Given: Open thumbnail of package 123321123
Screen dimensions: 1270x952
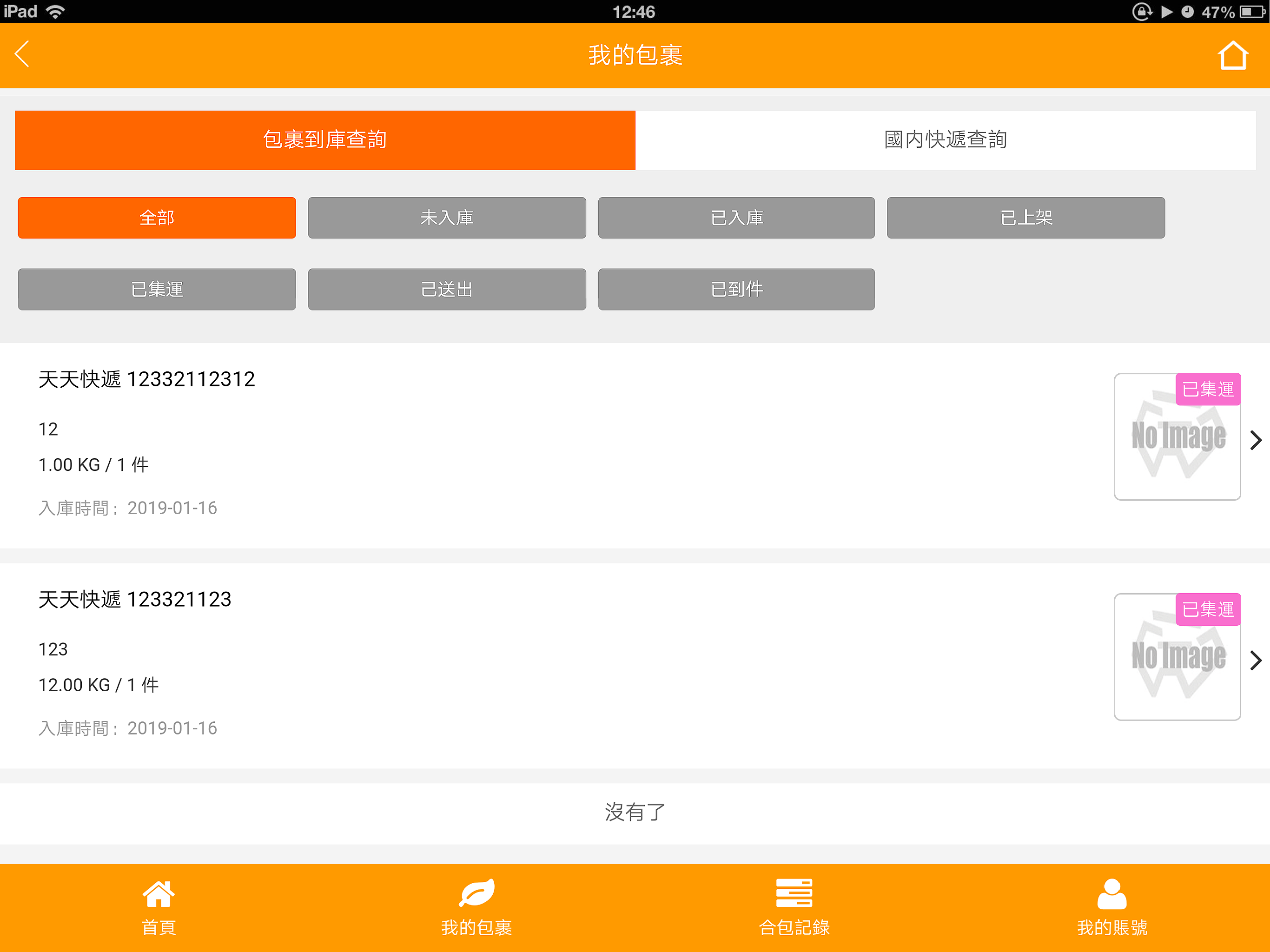Looking at the screenshot, I should pyautogui.click(x=1177, y=657).
